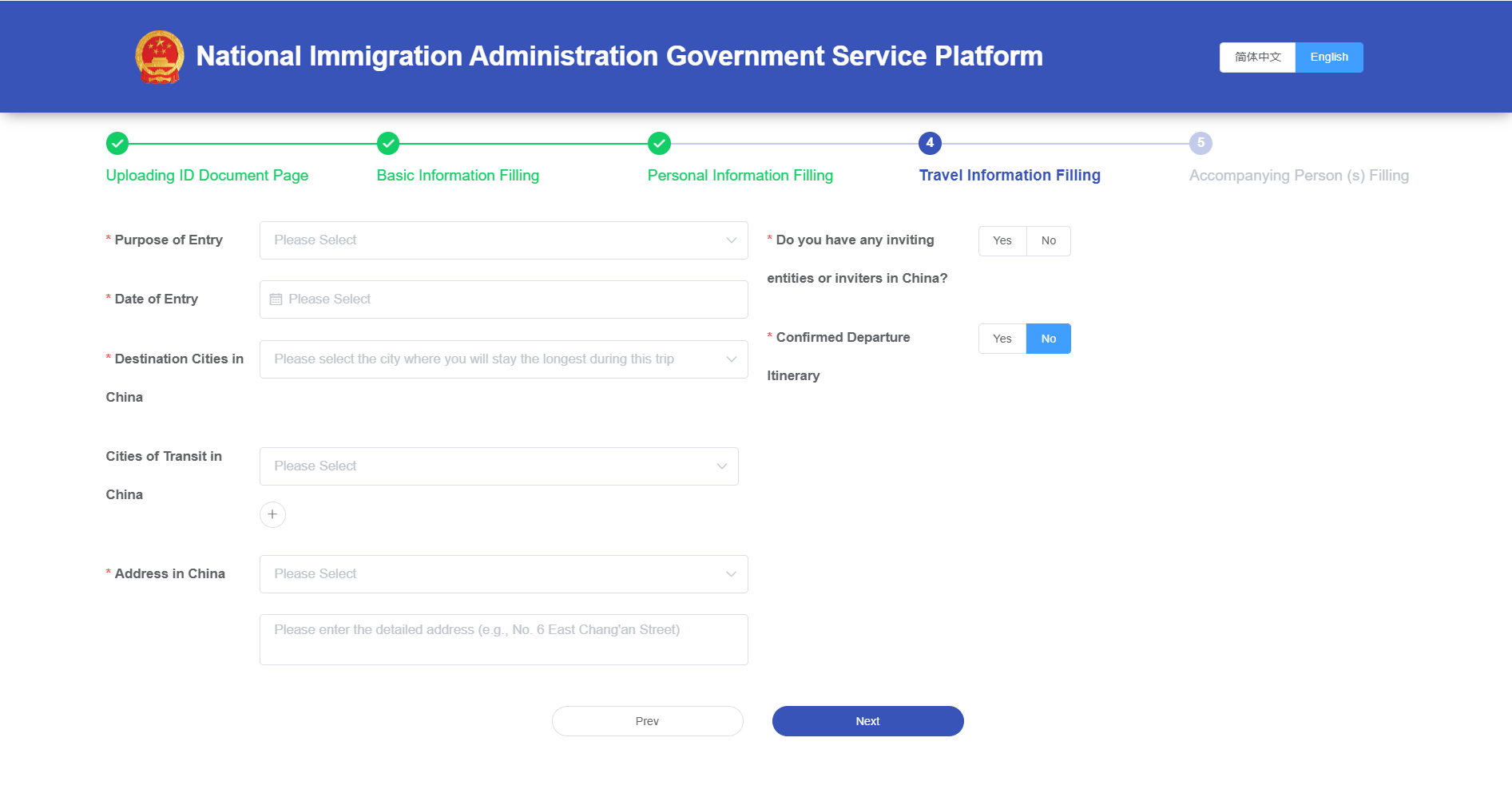Choose Yes for Confirmed Departure Itinerary
Viewport: 1512px width, 797px height.
[1002, 339]
